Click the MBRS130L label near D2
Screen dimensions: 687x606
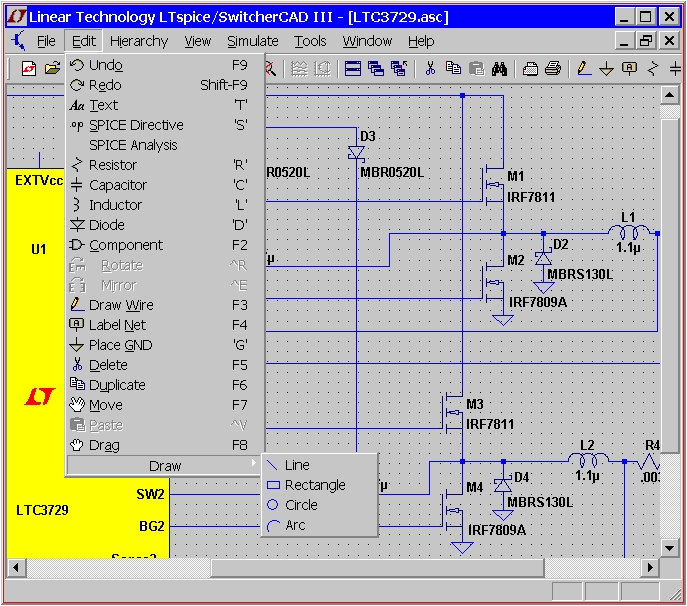point(580,275)
